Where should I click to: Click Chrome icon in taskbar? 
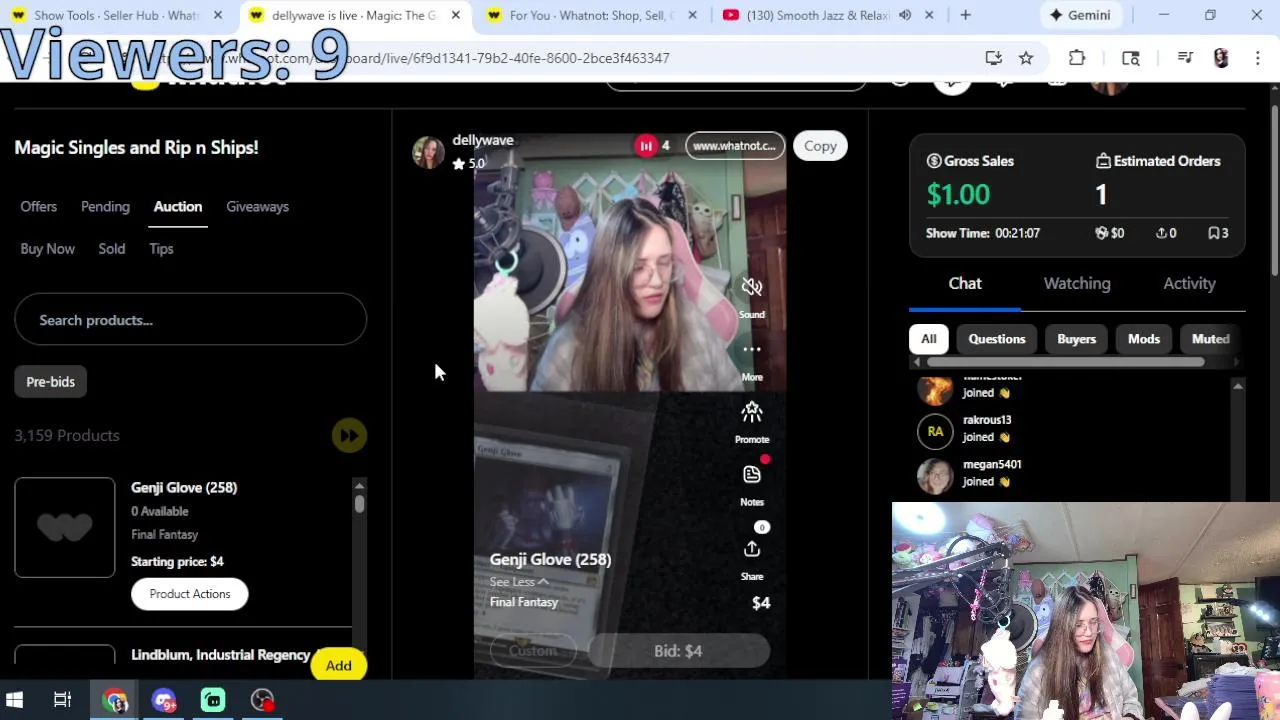pos(115,700)
